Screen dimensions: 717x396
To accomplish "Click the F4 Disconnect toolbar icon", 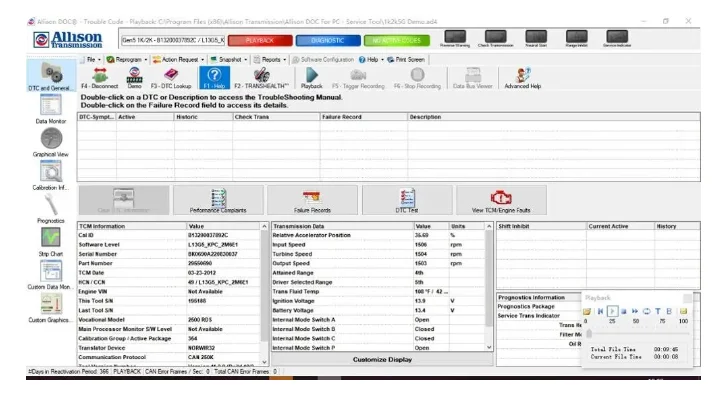I will (99, 78).
